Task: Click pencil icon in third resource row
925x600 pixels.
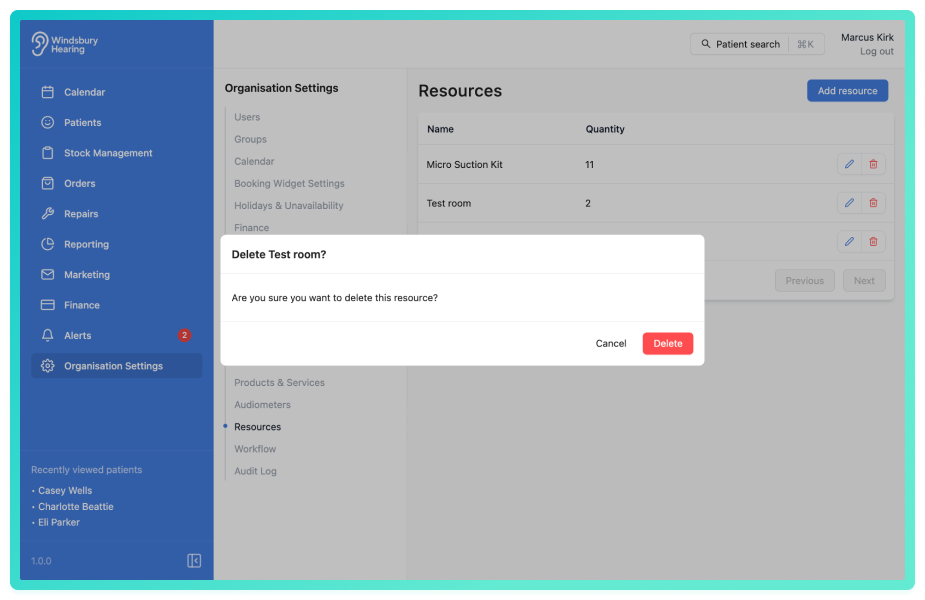Action: 849,241
